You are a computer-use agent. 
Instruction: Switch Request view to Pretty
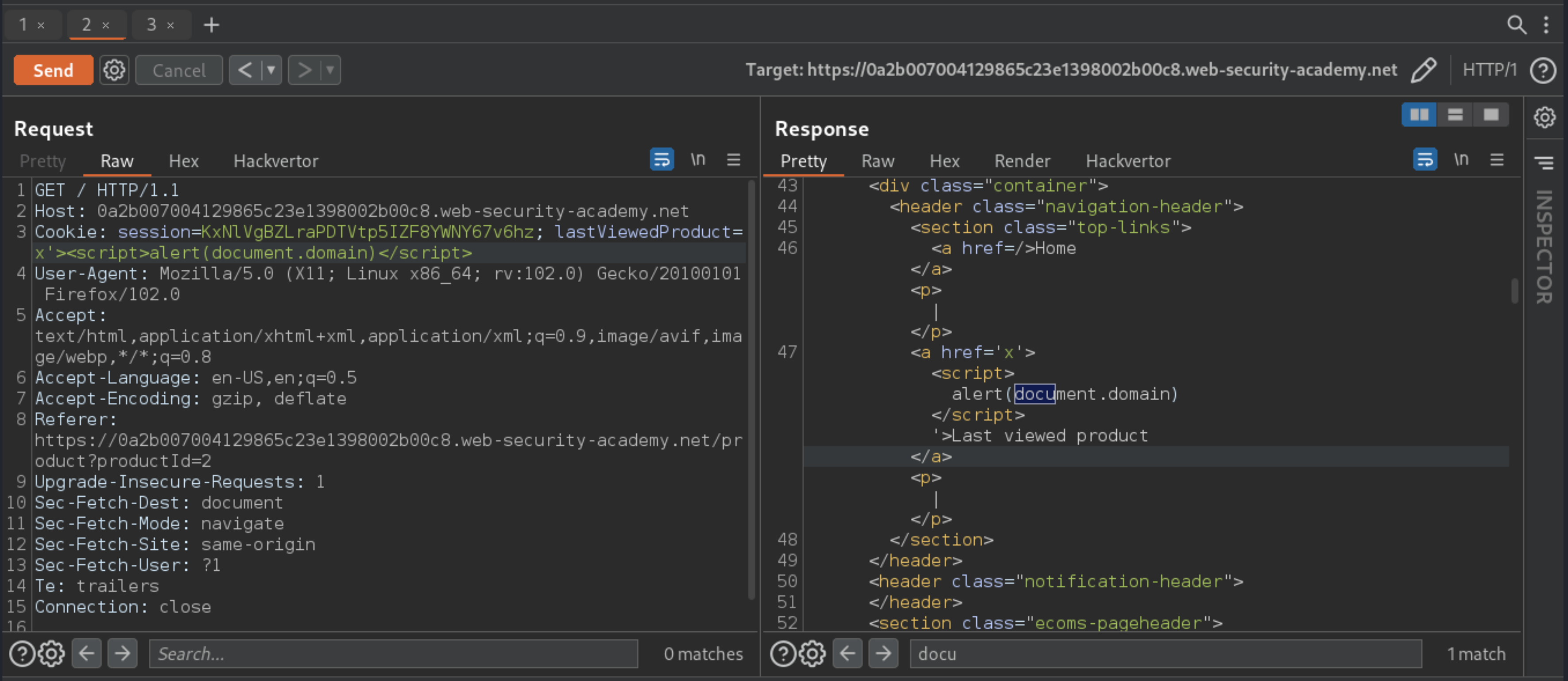pos(43,161)
